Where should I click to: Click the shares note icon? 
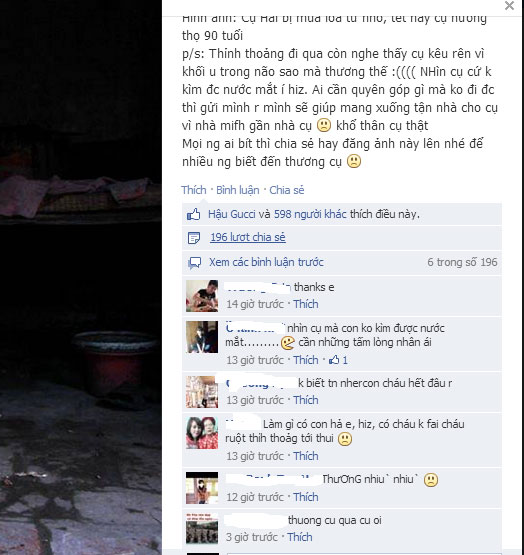pos(194,238)
